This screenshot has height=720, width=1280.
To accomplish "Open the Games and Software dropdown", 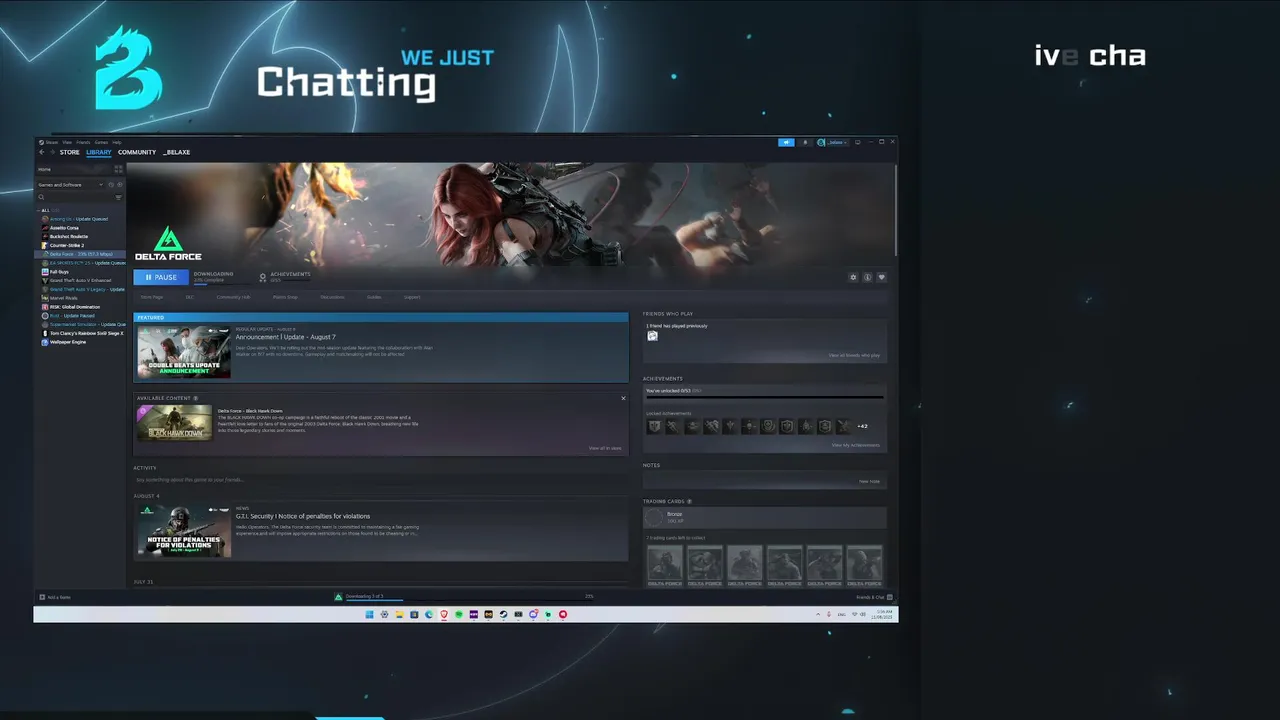I will coord(70,185).
